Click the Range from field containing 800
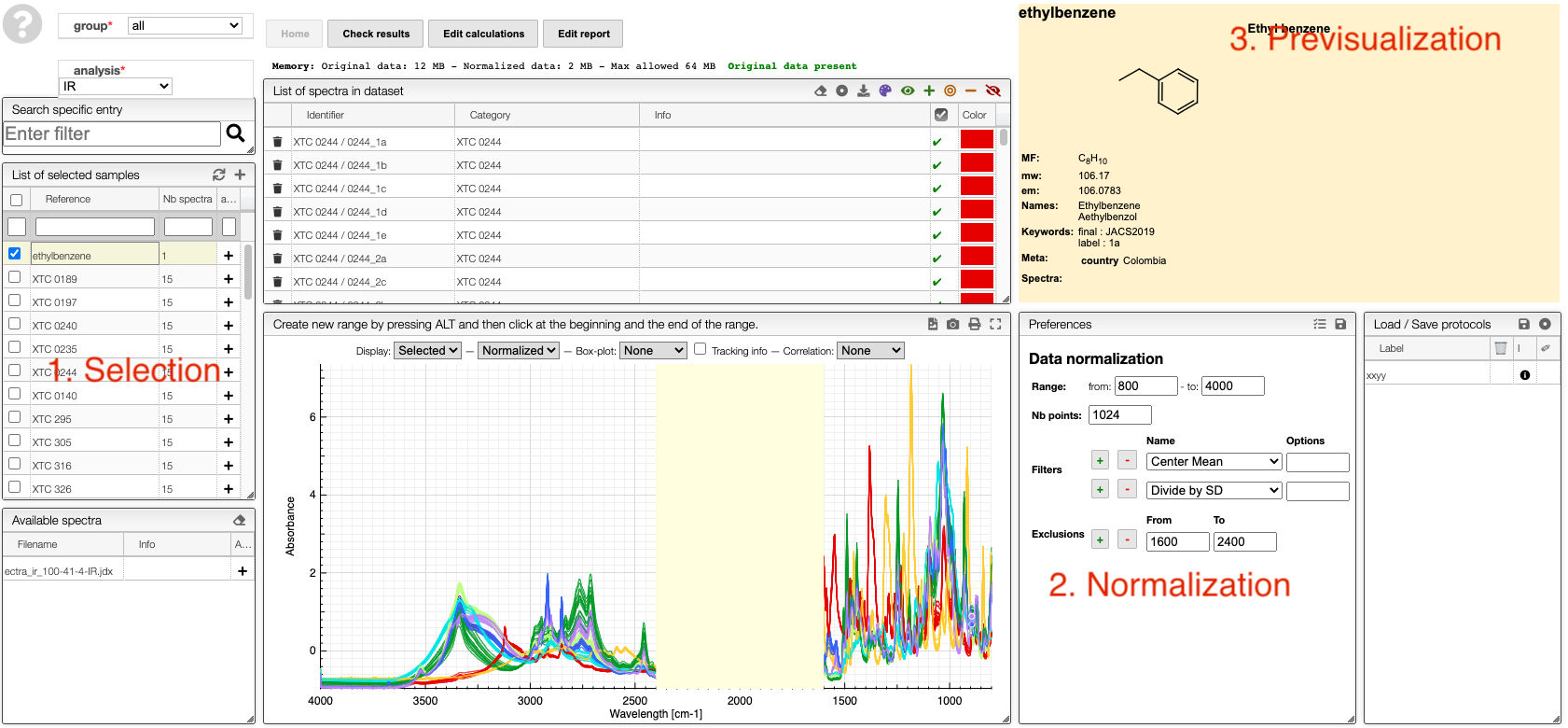The width and height of the screenshot is (1568, 728). [x=1146, y=385]
